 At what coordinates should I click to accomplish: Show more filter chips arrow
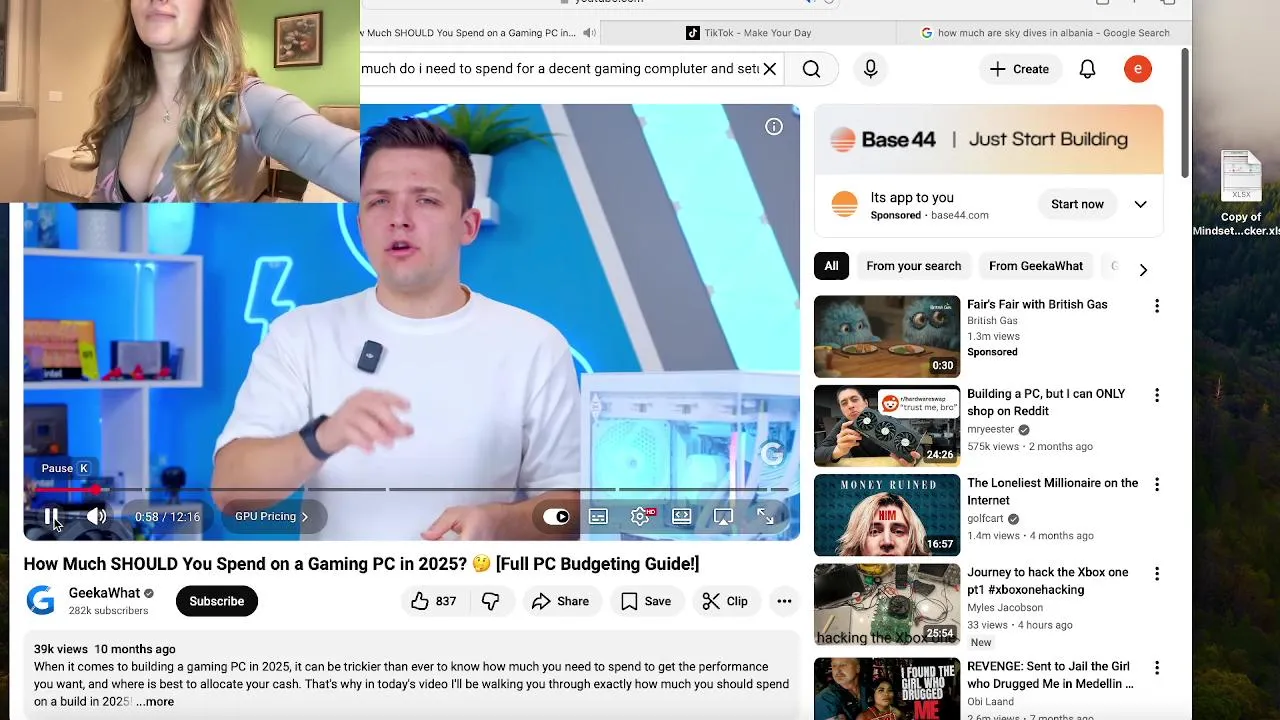(x=1143, y=270)
